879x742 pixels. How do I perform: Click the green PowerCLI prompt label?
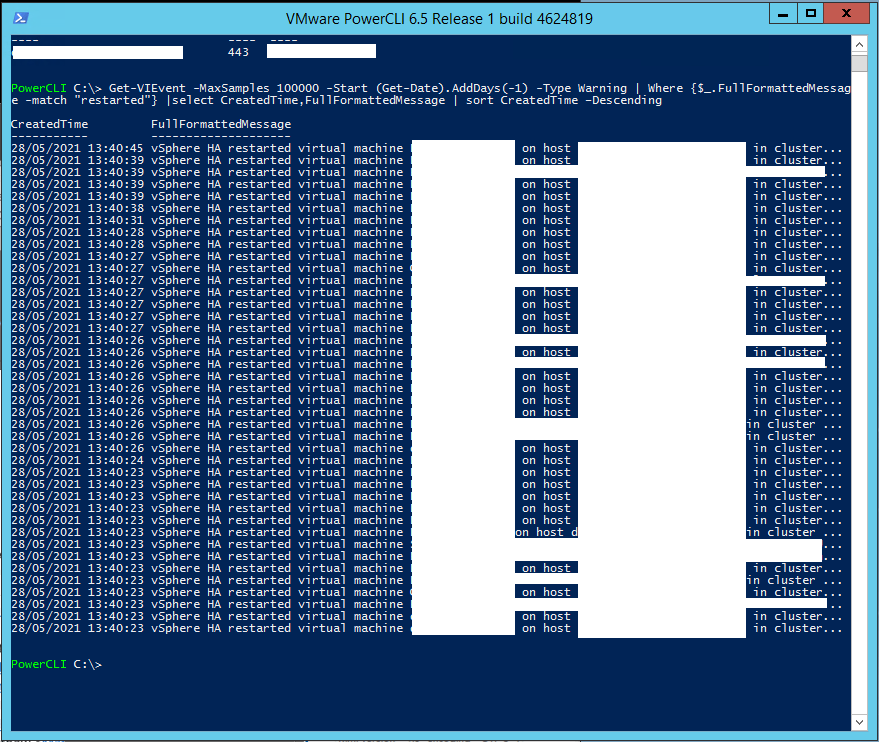34,664
